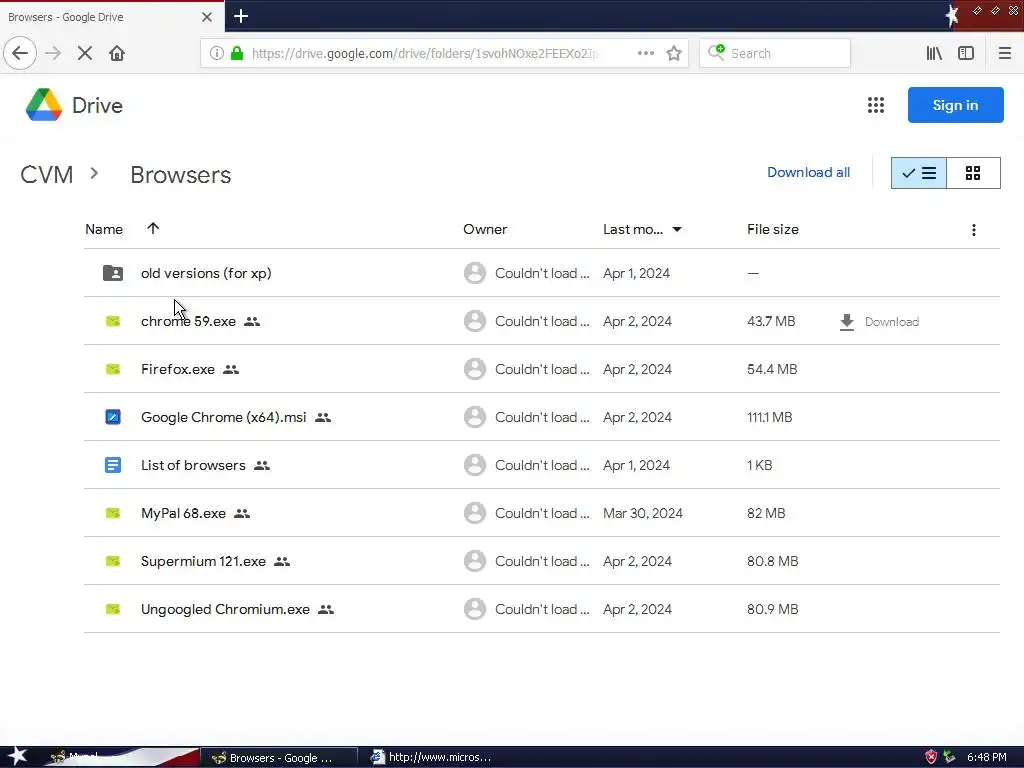Click the file icon beside MyPal 68.exe
The image size is (1024, 768).
tap(113, 513)
